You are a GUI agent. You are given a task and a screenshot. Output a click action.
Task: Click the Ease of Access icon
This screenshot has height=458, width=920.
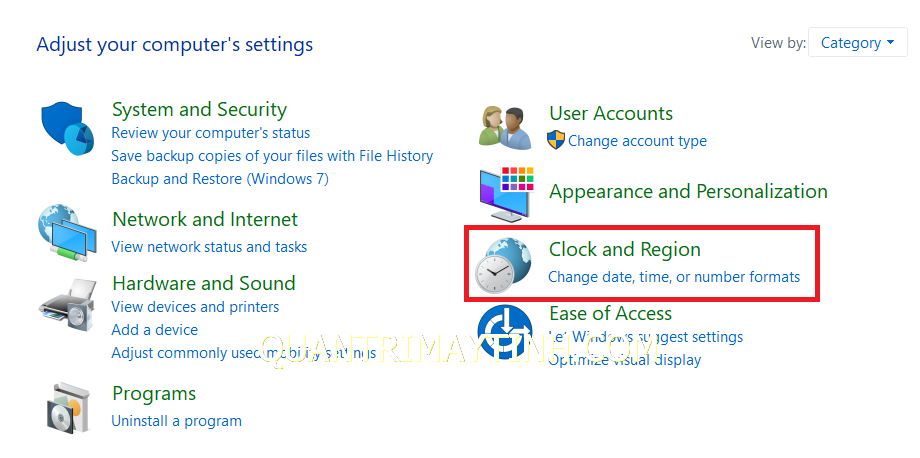(x=505, y=333)
